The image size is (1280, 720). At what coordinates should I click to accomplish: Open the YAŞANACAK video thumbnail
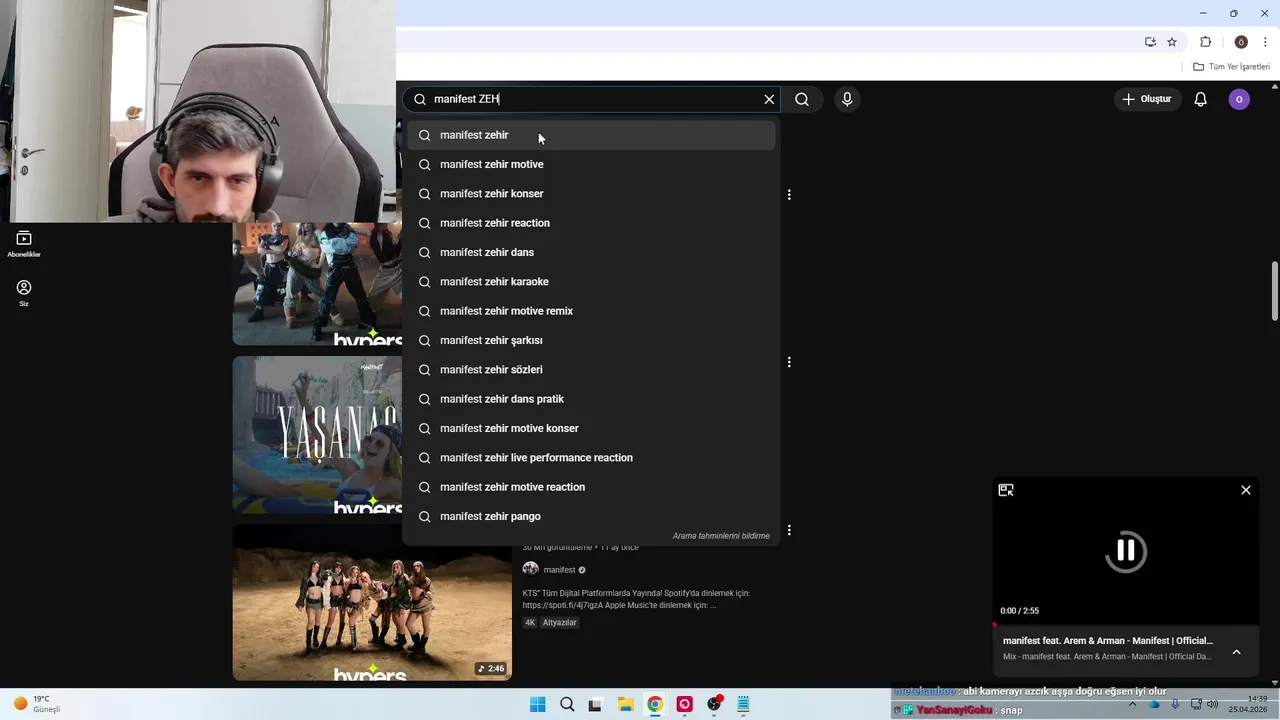tap(317, 434)
